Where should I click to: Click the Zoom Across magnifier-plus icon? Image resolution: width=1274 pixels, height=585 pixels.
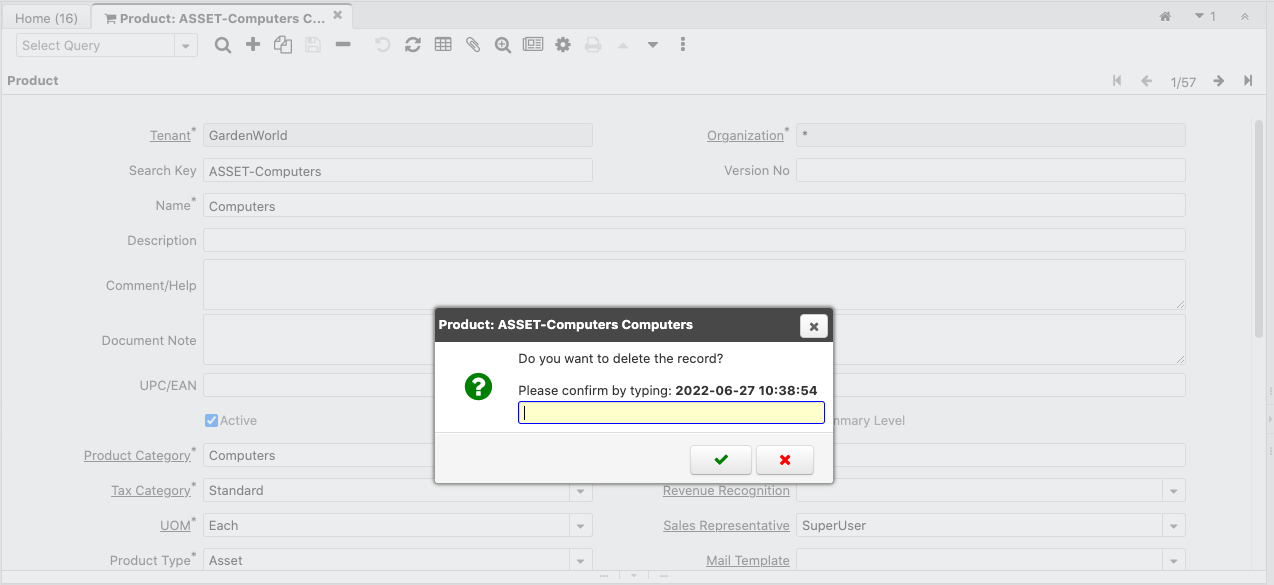tap(502, 44)
